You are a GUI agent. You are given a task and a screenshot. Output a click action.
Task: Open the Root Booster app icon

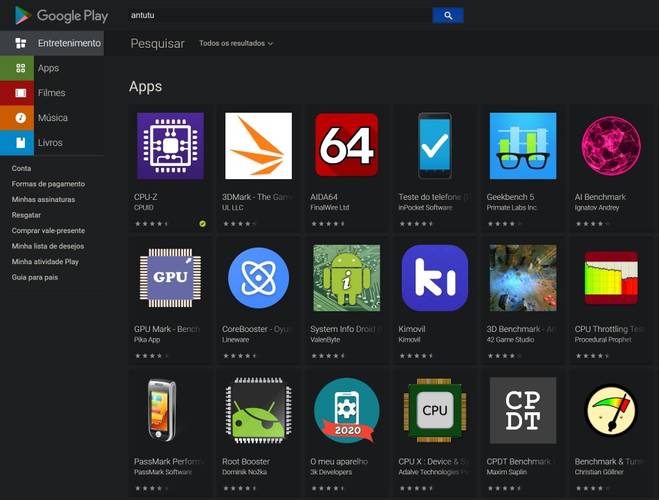(x=258, y=411)
